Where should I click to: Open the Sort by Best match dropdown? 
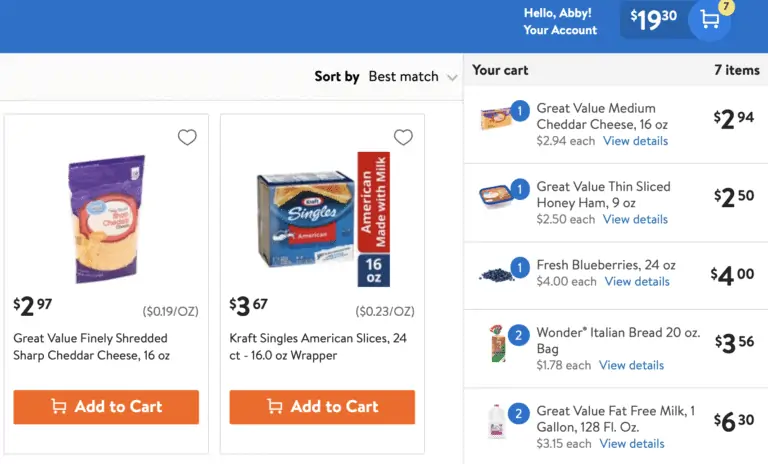[412, 77]
